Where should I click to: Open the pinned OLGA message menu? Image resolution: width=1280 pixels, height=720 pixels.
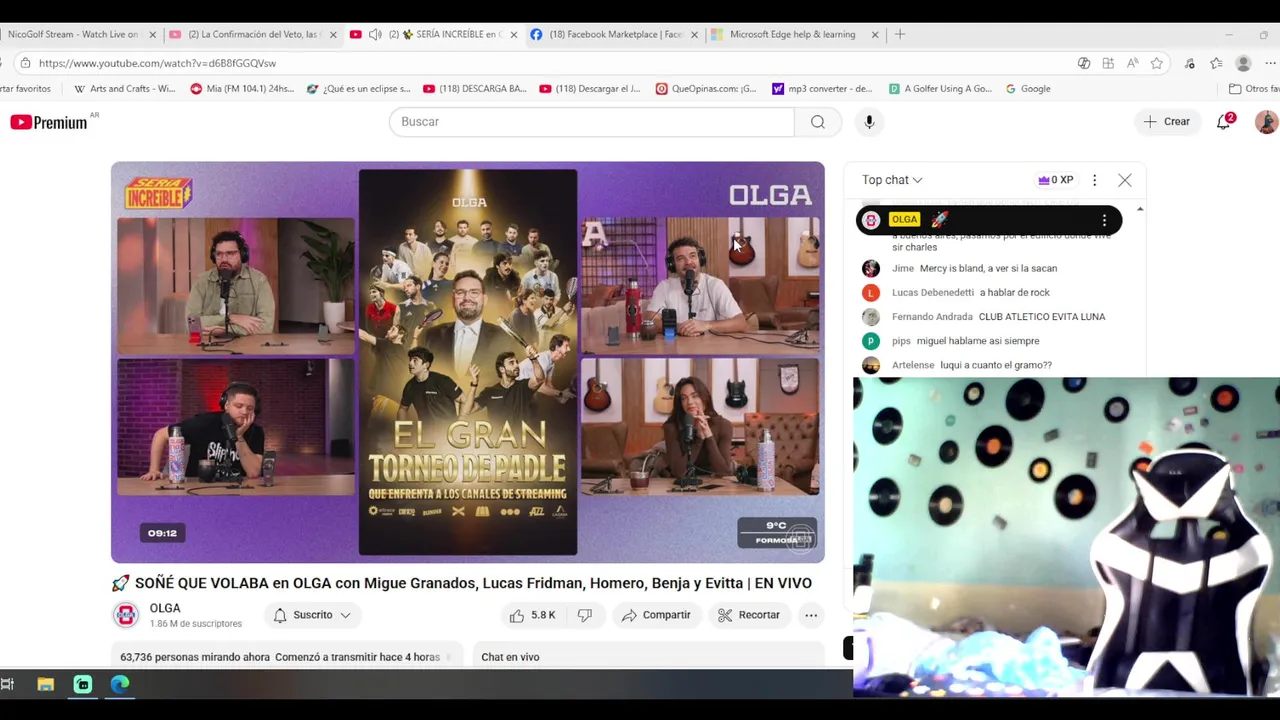click(x=1104, y=220)
